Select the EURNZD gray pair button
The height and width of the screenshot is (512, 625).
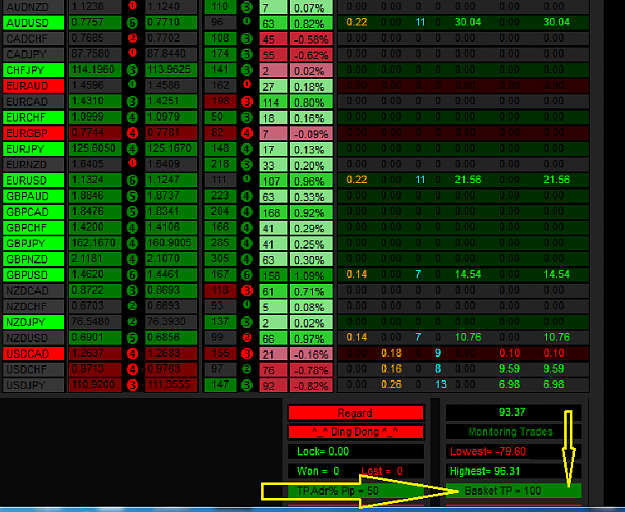pos(33,165)
